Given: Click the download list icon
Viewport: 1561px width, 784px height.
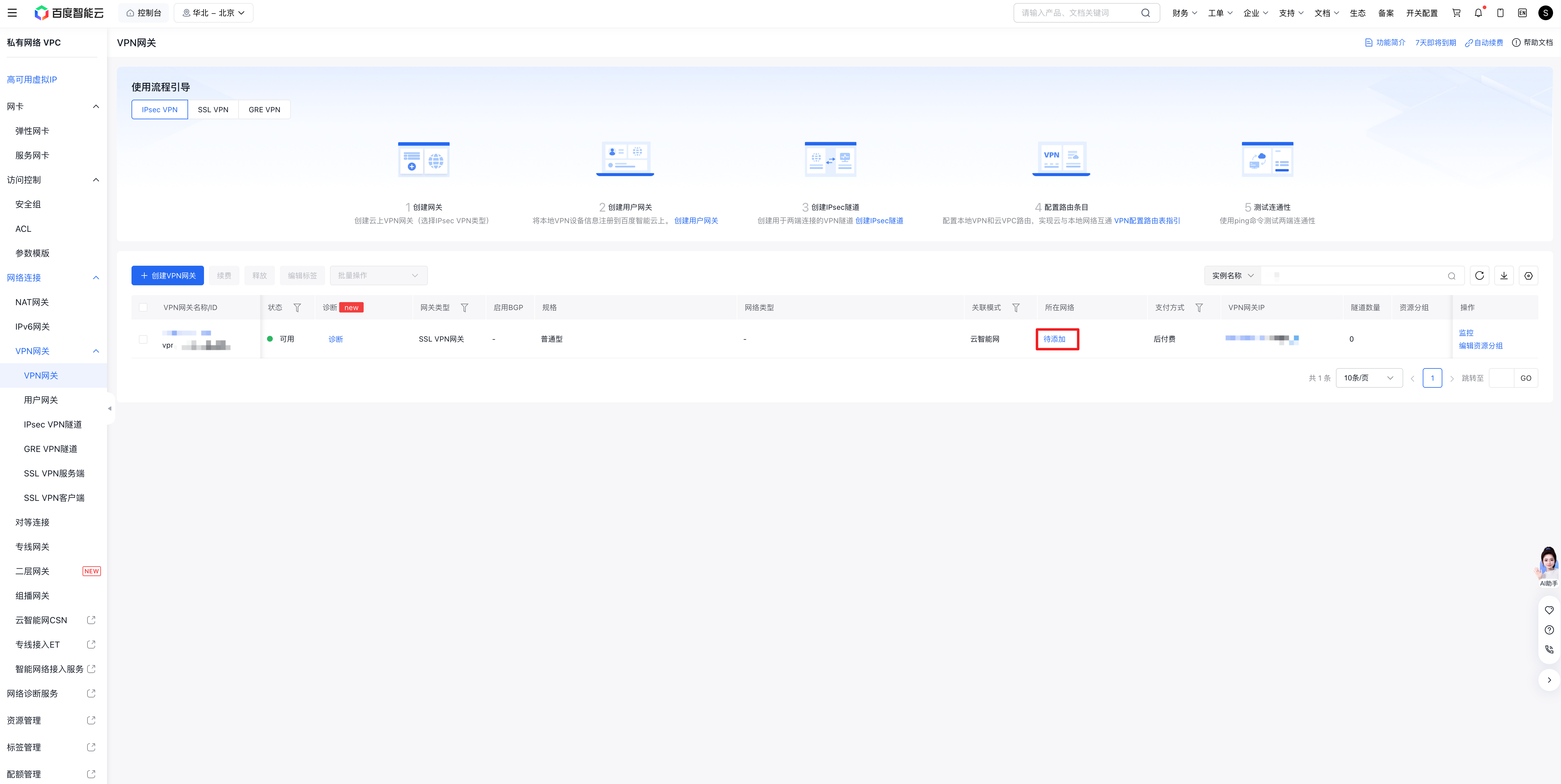Looking at the screenshot, I should pos(1504,276).
